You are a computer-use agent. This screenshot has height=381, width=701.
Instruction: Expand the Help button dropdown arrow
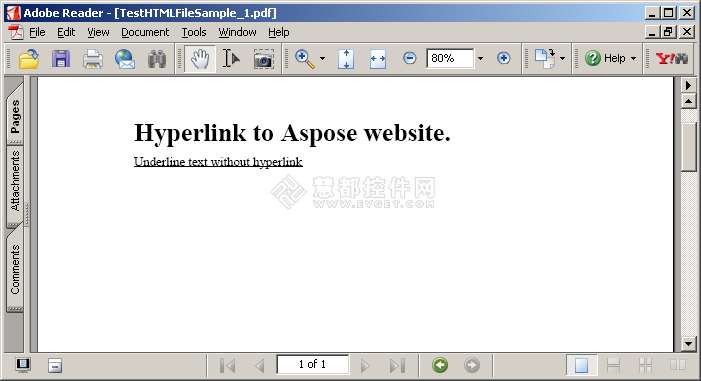(633, 59)
